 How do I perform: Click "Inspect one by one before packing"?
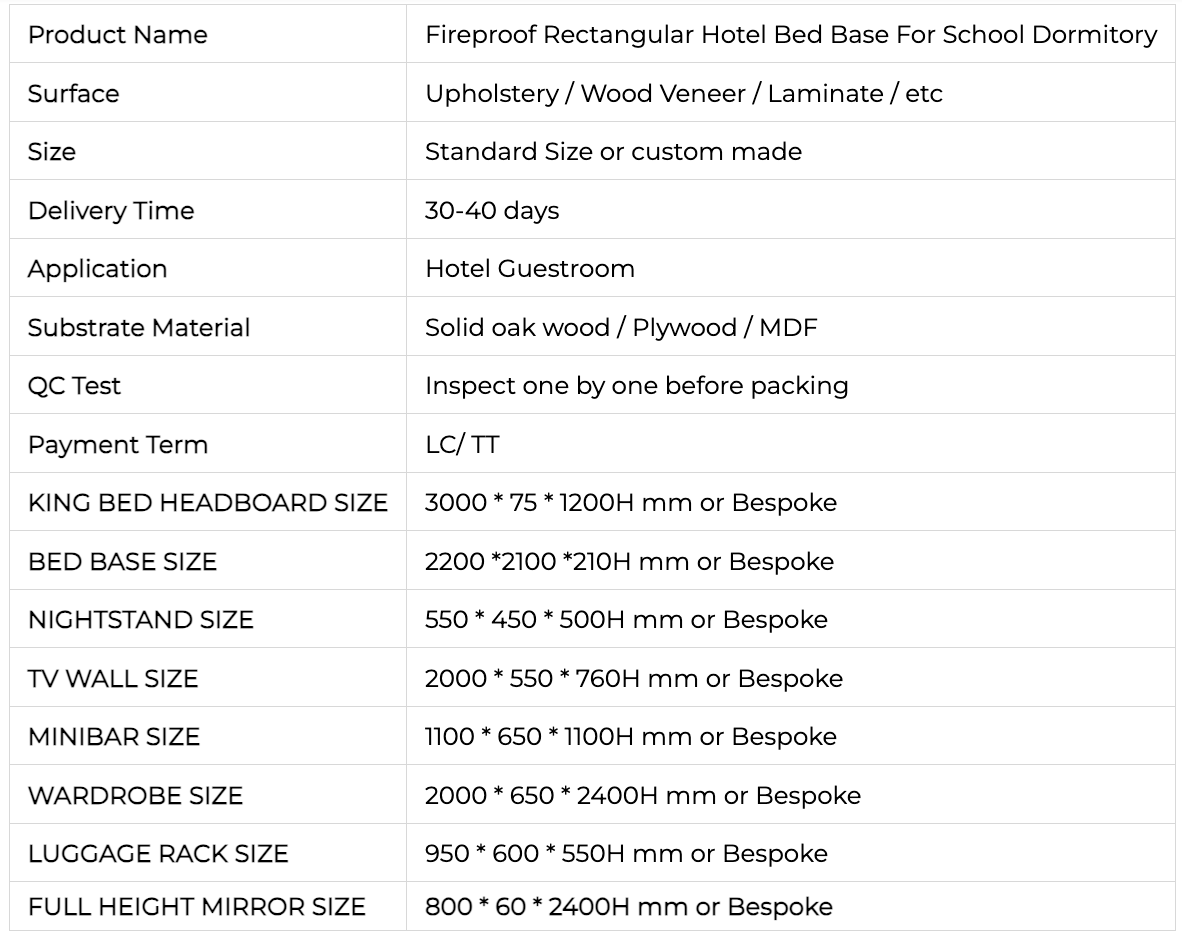click(x=636, y=386)
